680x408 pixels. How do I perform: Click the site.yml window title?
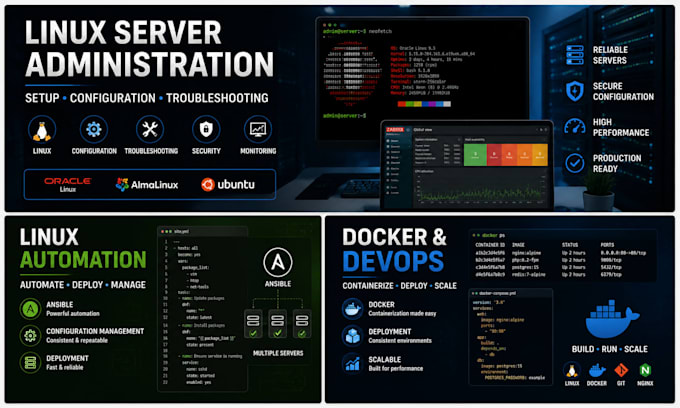(x=181, y=232)
